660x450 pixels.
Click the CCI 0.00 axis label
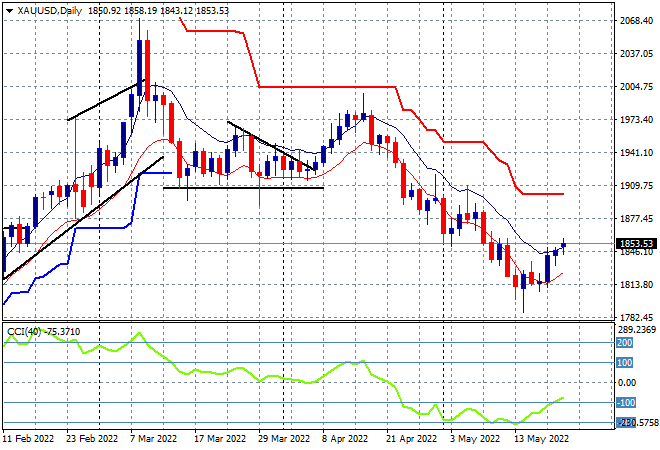pyautogui.click(x=626, y=383)
